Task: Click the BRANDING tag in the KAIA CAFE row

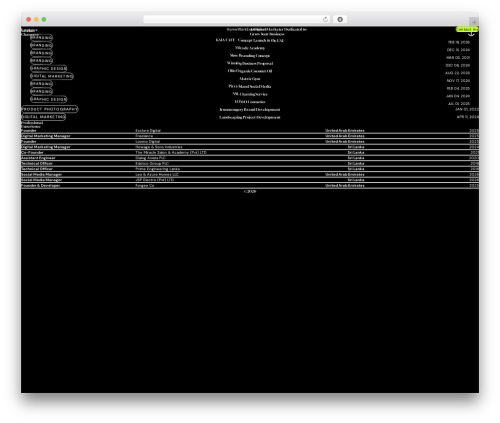Action: click(x=41, y=38)
